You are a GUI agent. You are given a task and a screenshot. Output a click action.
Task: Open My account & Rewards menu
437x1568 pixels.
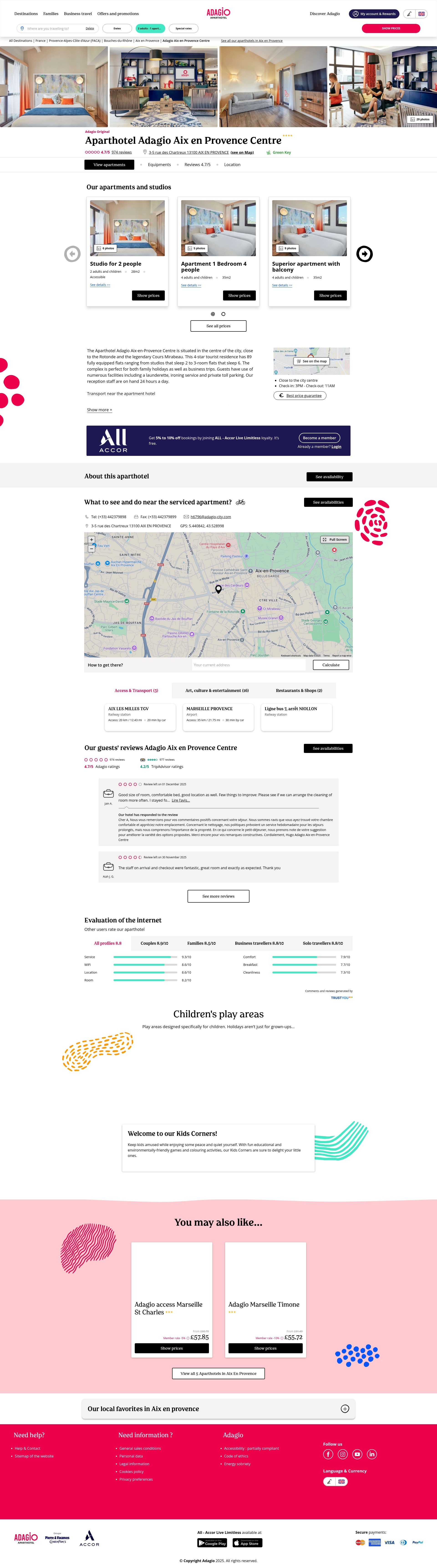[374, 13]
